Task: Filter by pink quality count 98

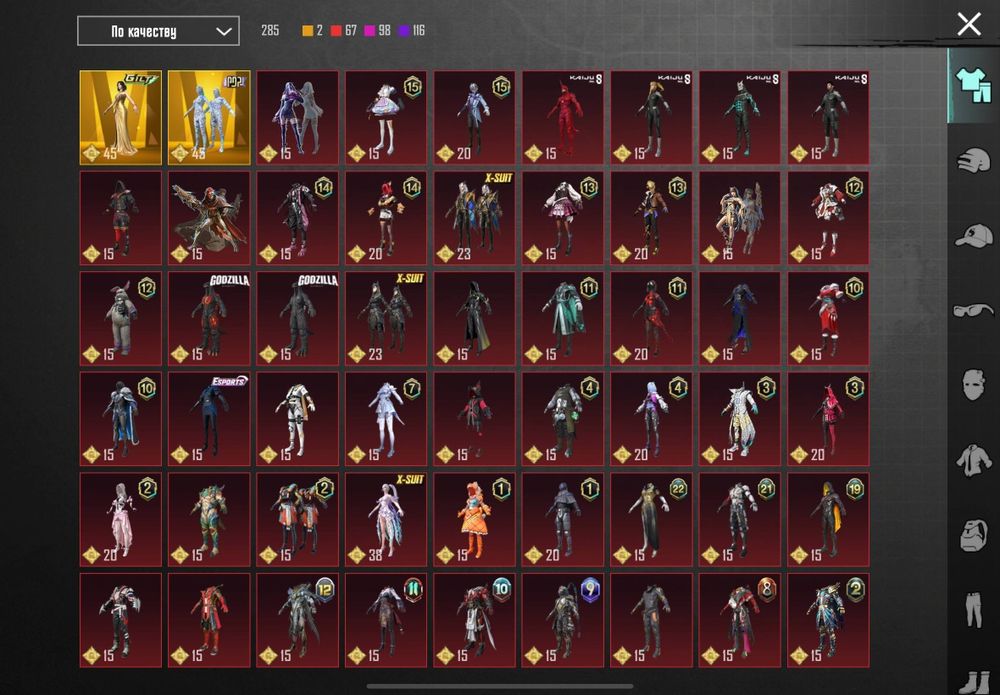Action: point(377,31)
